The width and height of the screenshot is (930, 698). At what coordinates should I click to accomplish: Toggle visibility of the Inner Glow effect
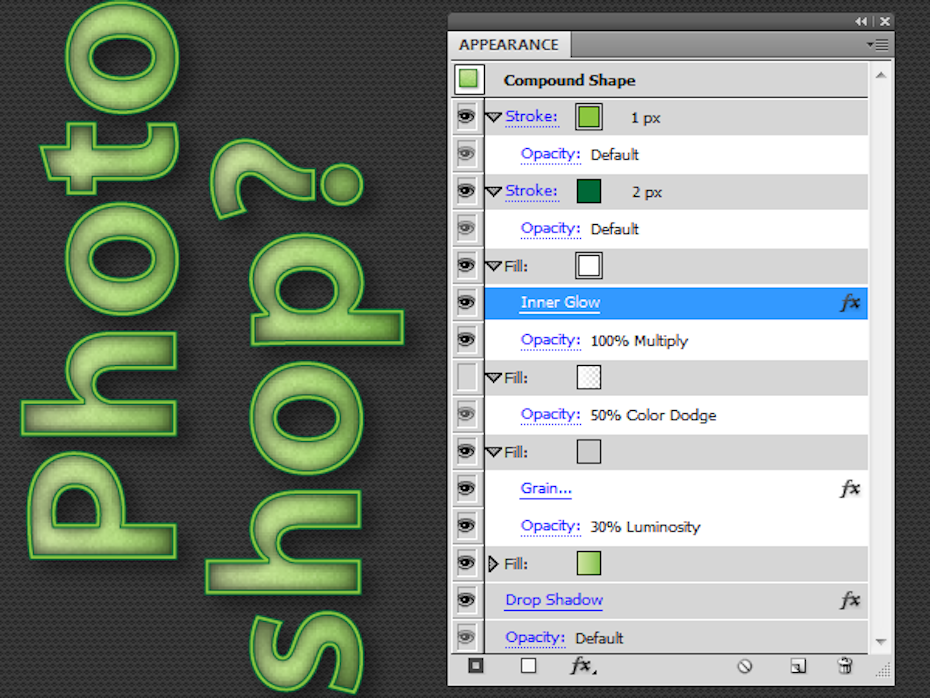tap(466, 303)
